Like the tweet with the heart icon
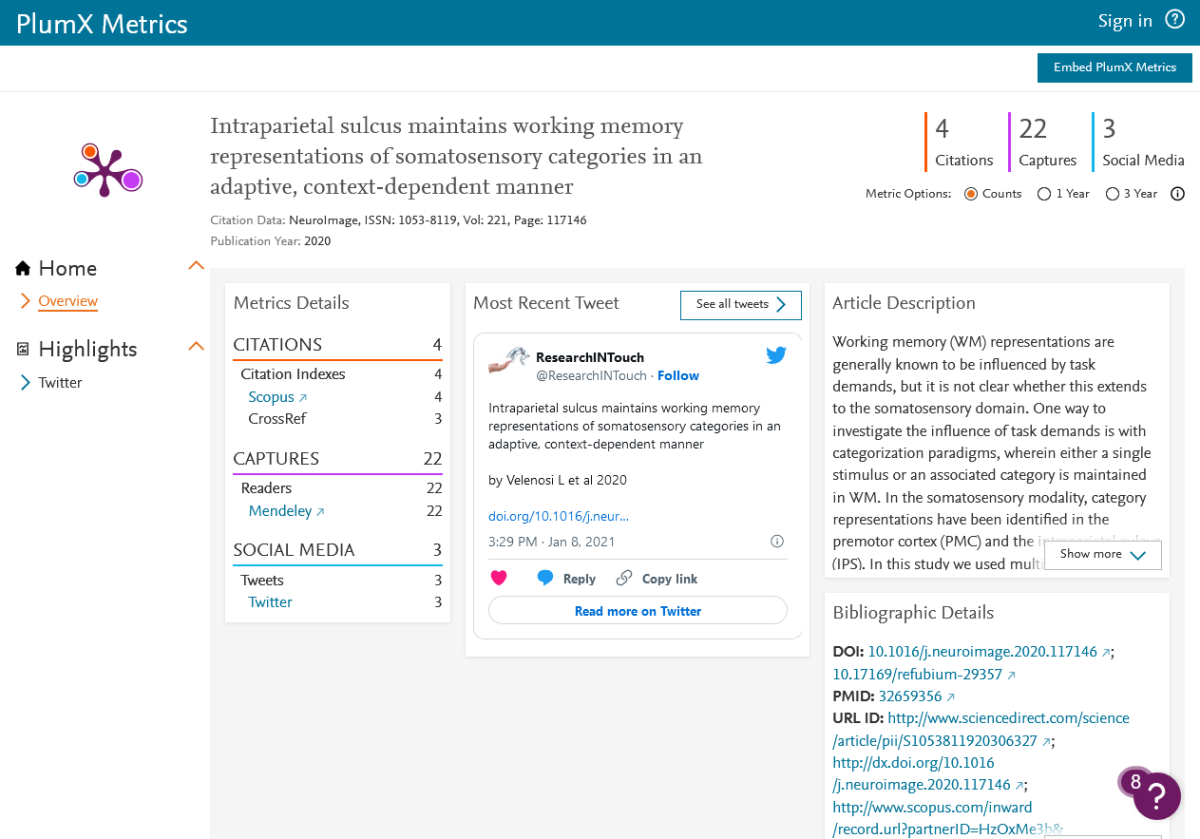Screen dimensions: 1200x839 (x=498, y=578)
